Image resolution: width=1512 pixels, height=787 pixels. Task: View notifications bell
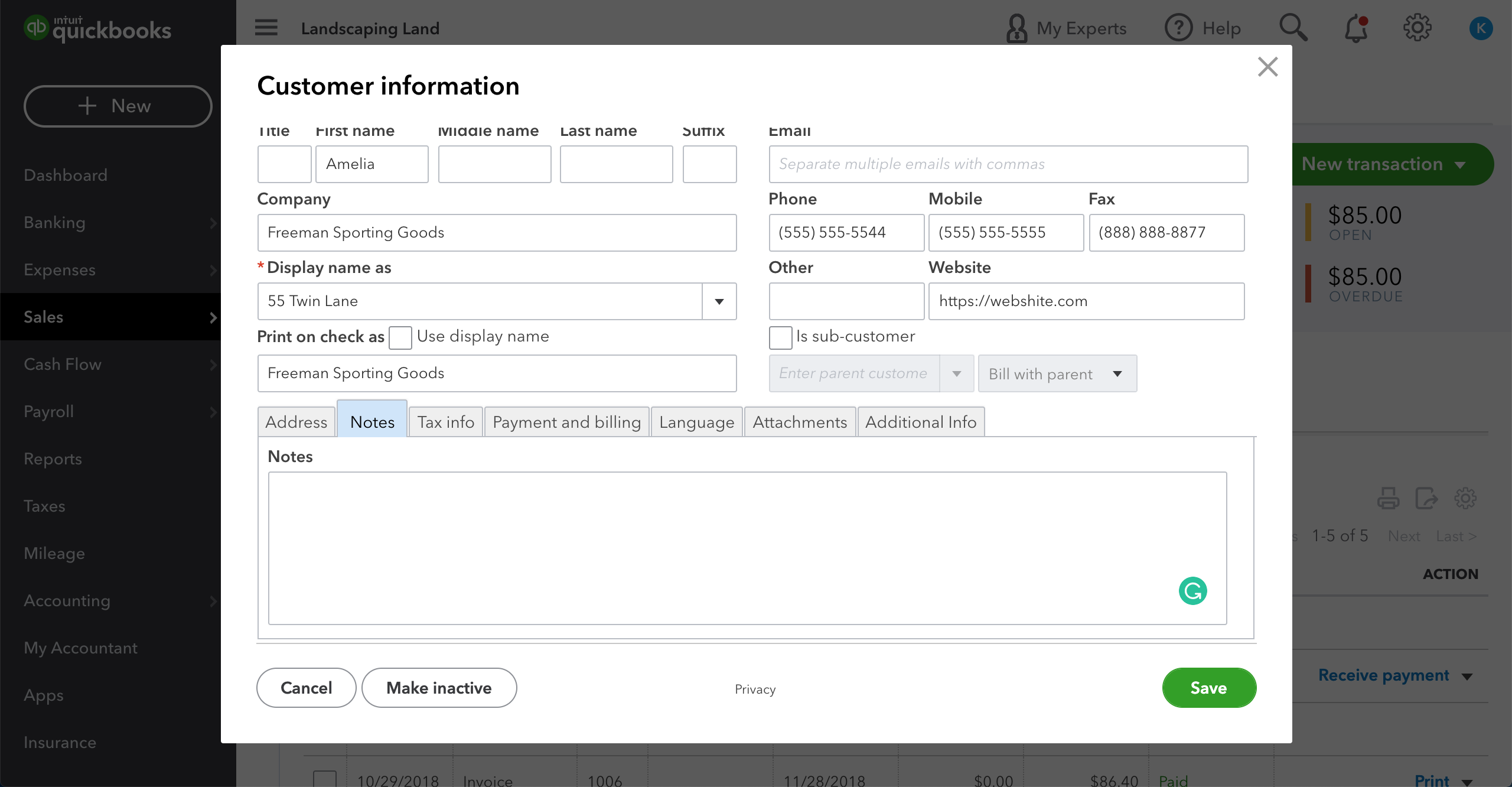1356,28
